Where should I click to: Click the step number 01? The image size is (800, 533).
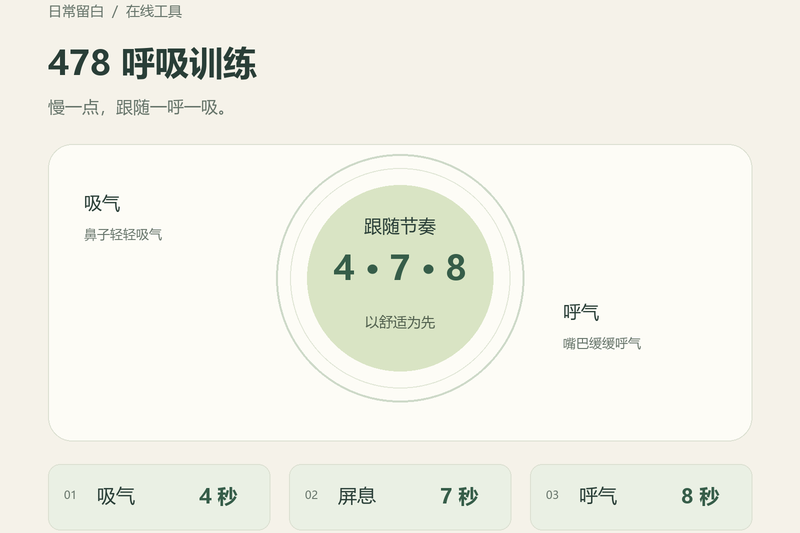70,495
